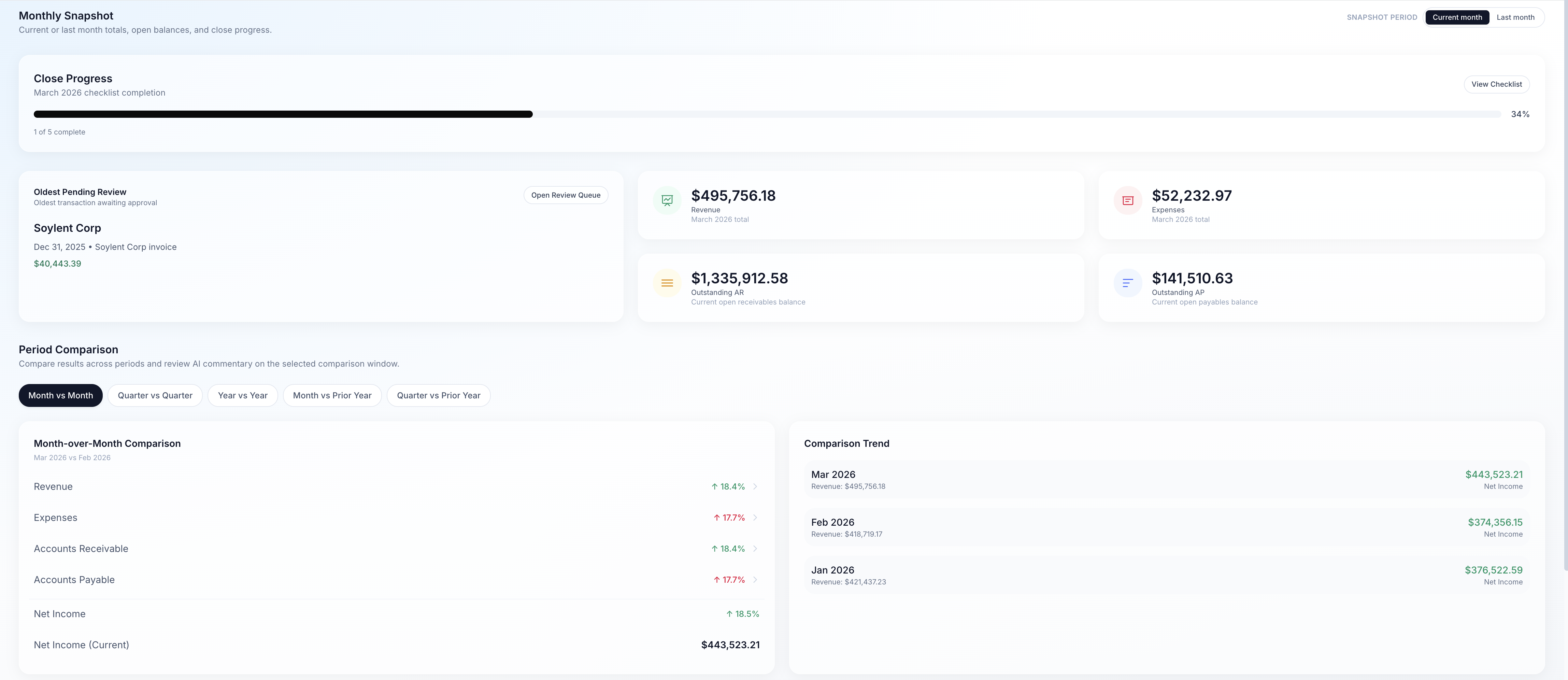Click the Accounts Payable red arrow indicator
The height and width of the screenshot is (680, 1568).
tap(716, 580)
